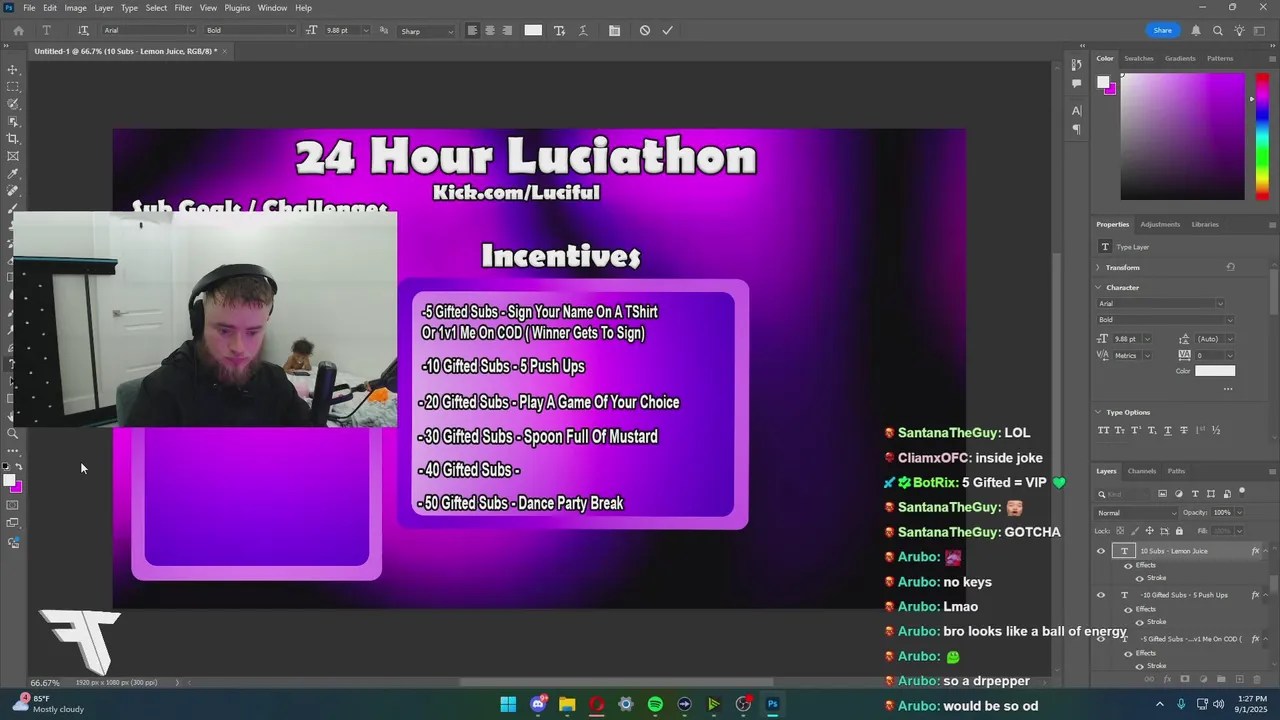Open the anti-aliasing dropdown showing Sharp
This screenshot has height=720, width=1280.
pos(427,31)
